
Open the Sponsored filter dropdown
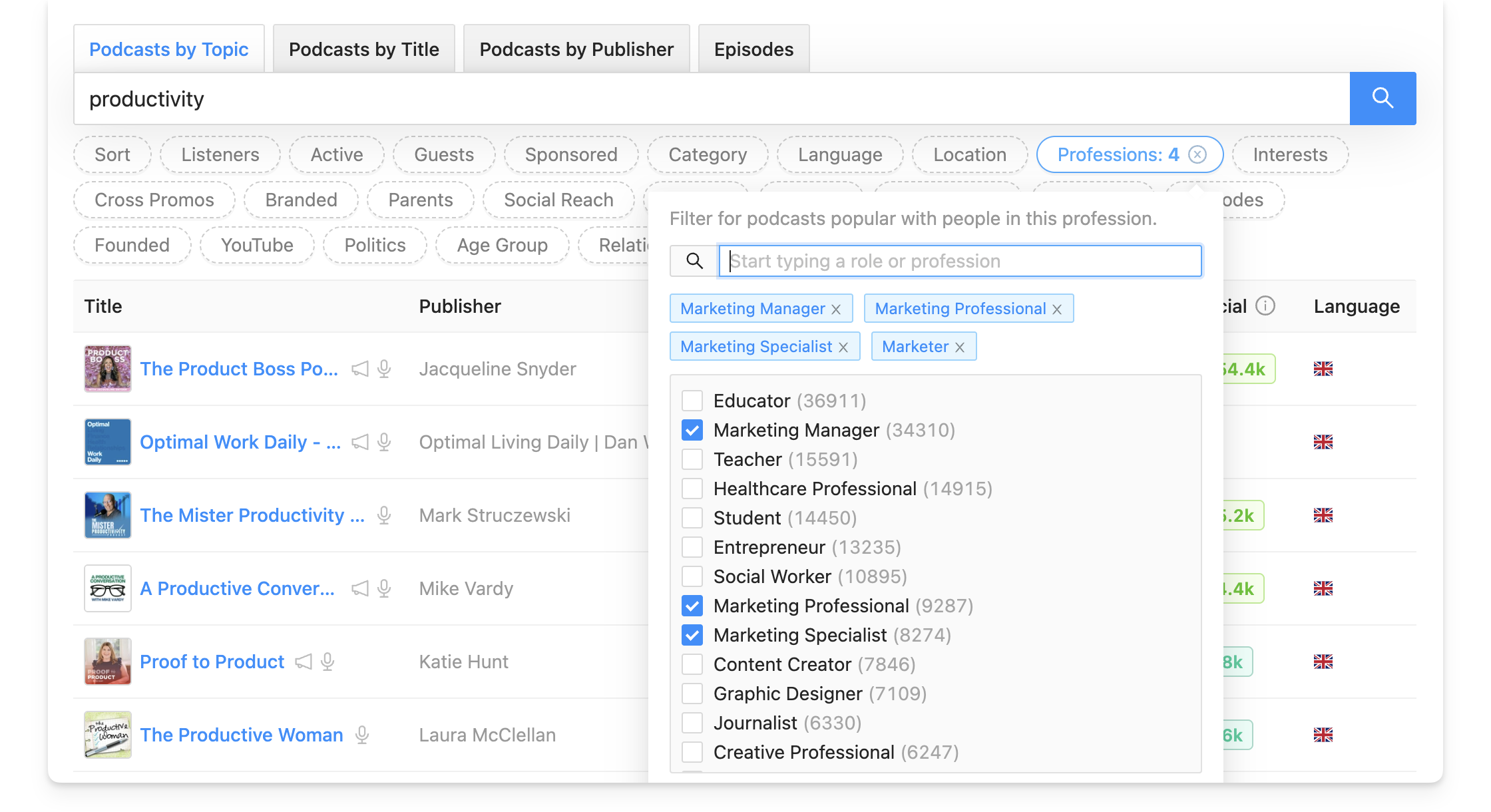[571, 154]
